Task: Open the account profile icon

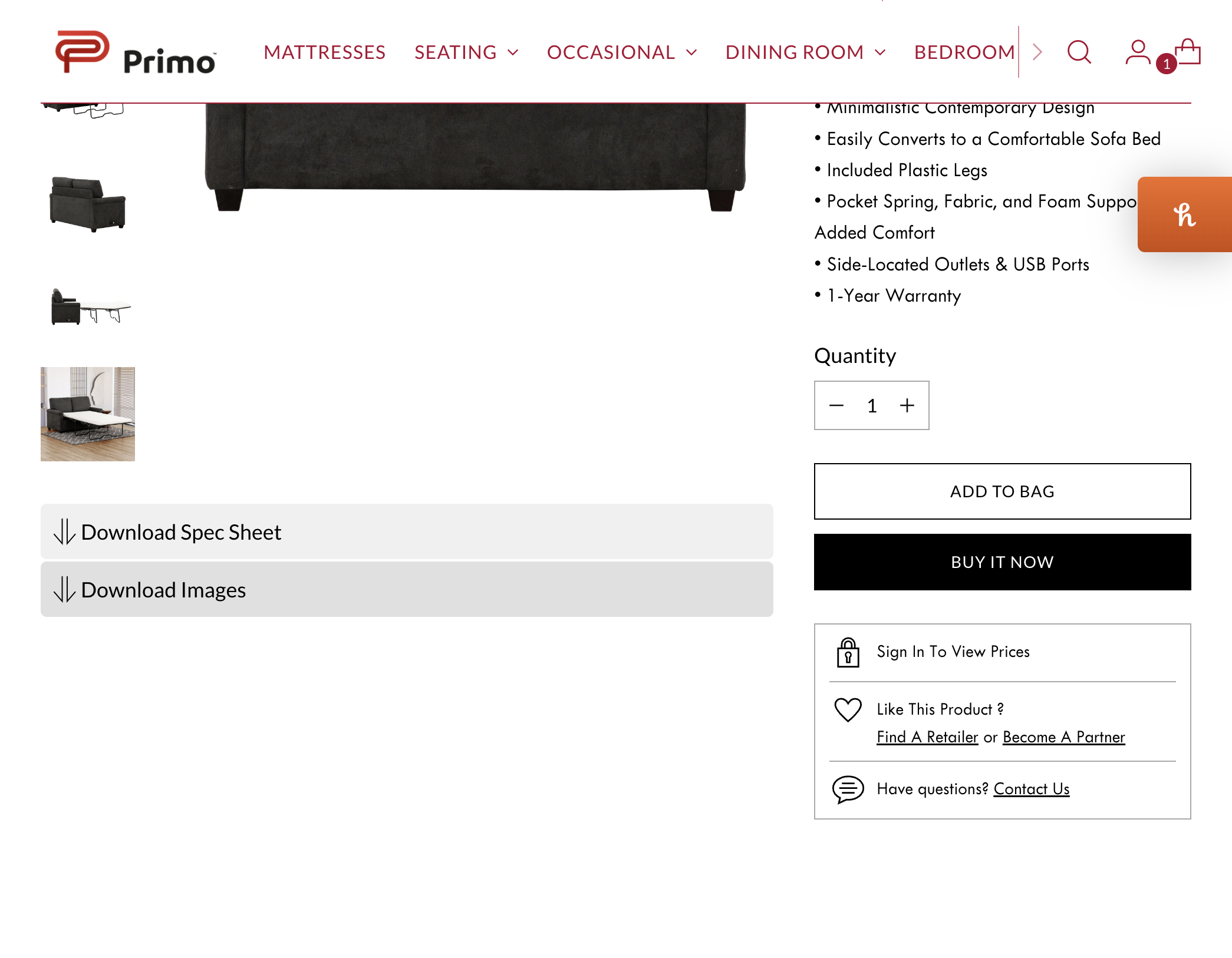Action: 1138,52
